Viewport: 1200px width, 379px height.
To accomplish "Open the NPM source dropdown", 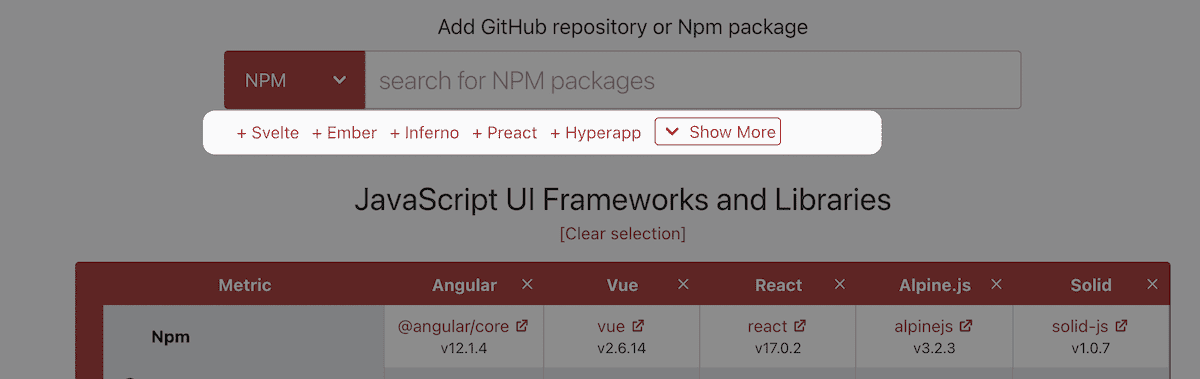I will 294,80.
